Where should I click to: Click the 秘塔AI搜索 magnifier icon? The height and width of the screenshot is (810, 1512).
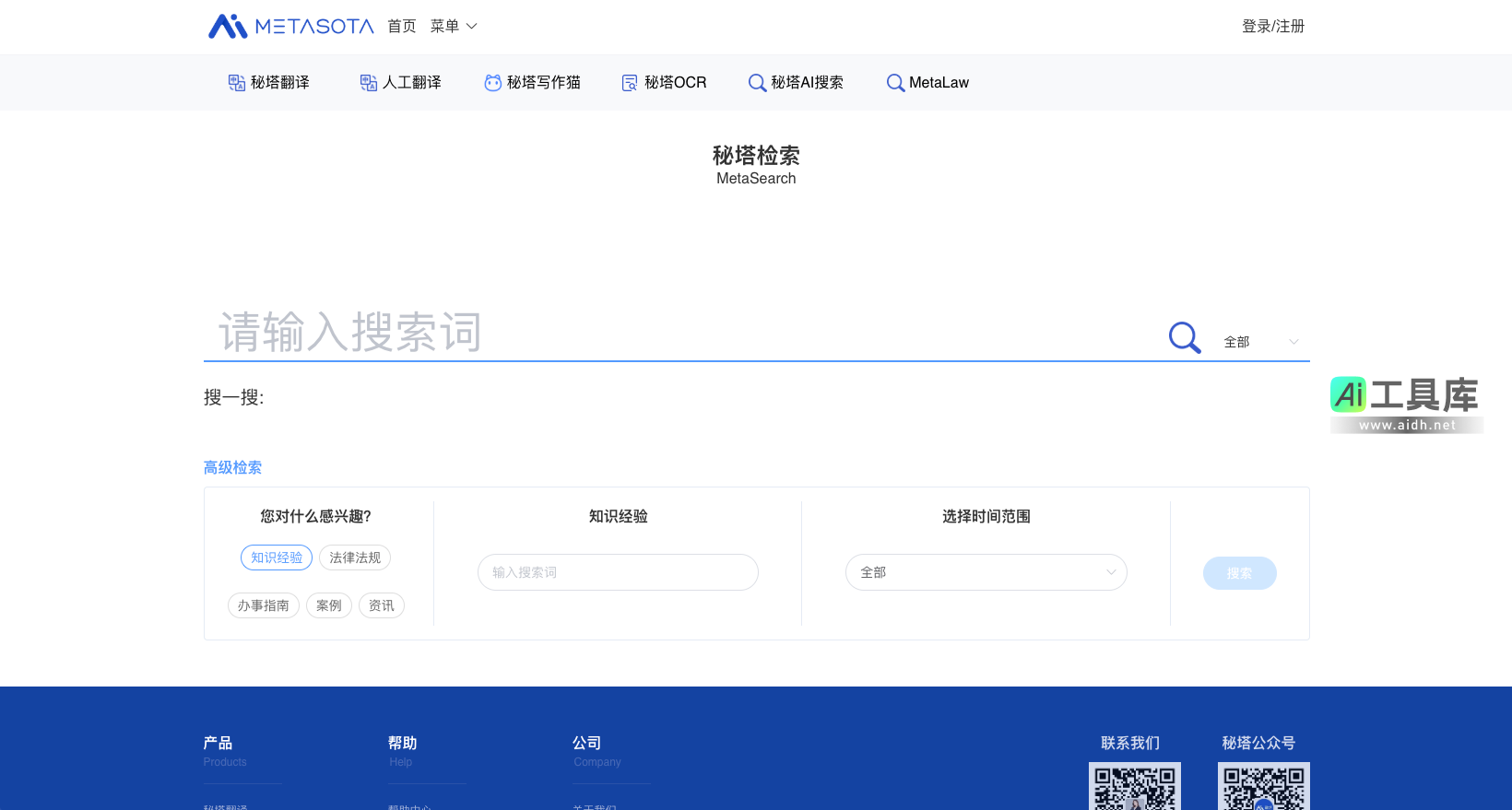pyautogui.click(x=757, y=83)
